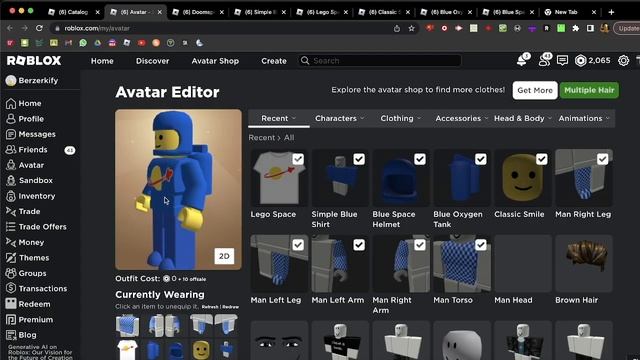The image size is (640, 360).
Task: Expand the Animations dropdown
Action: 584,118
